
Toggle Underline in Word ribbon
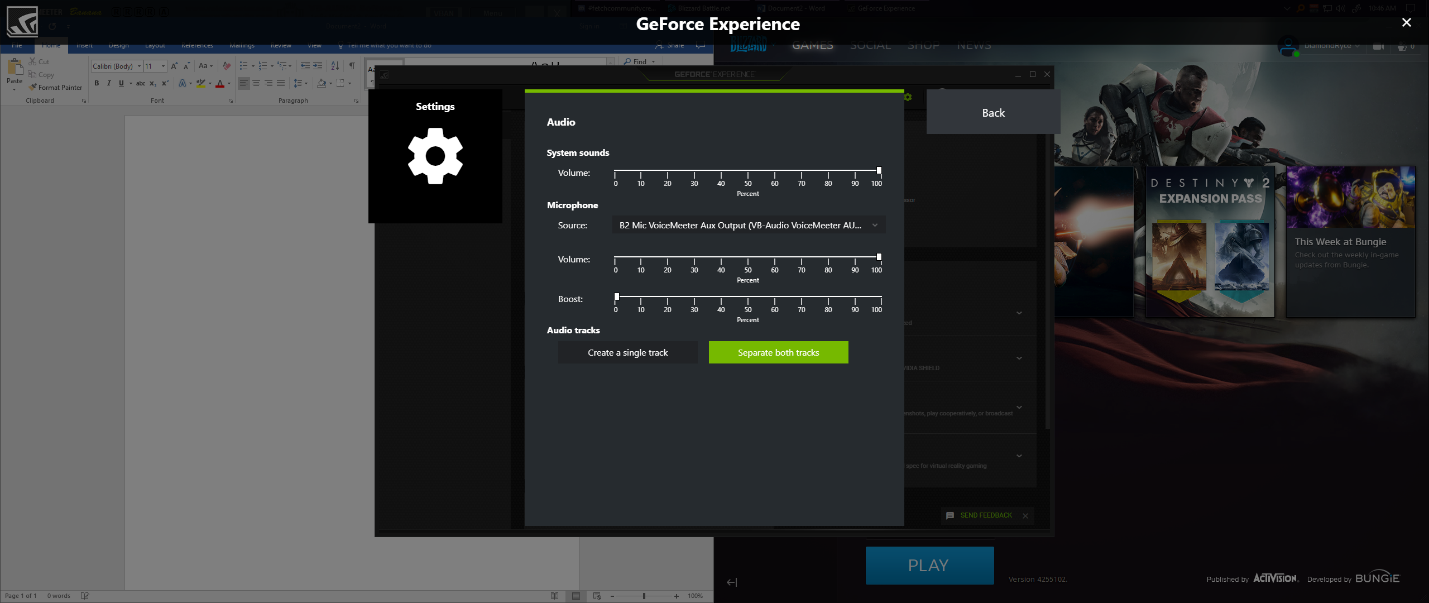(x=120, y=83)
